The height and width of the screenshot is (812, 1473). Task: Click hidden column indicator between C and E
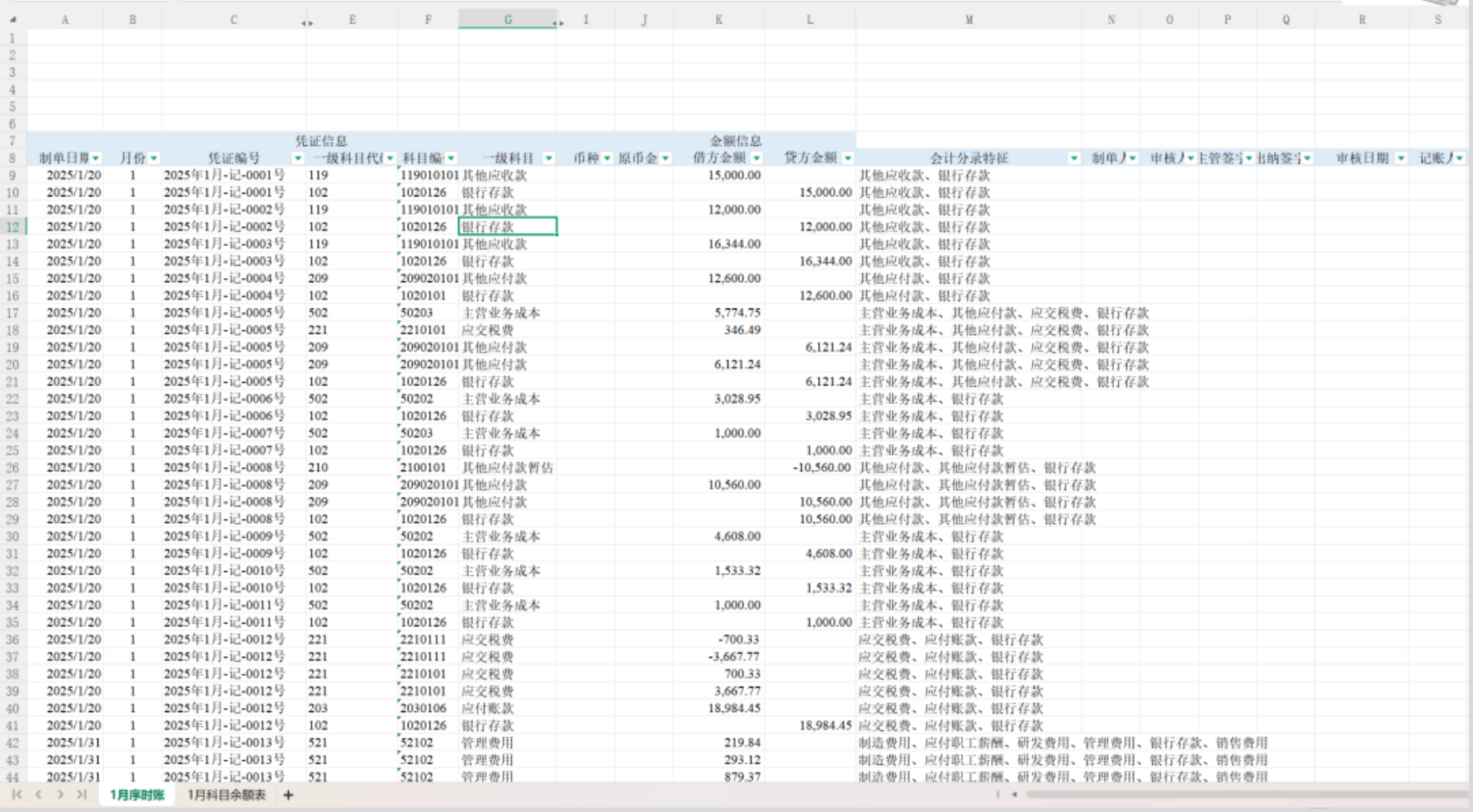307,22
